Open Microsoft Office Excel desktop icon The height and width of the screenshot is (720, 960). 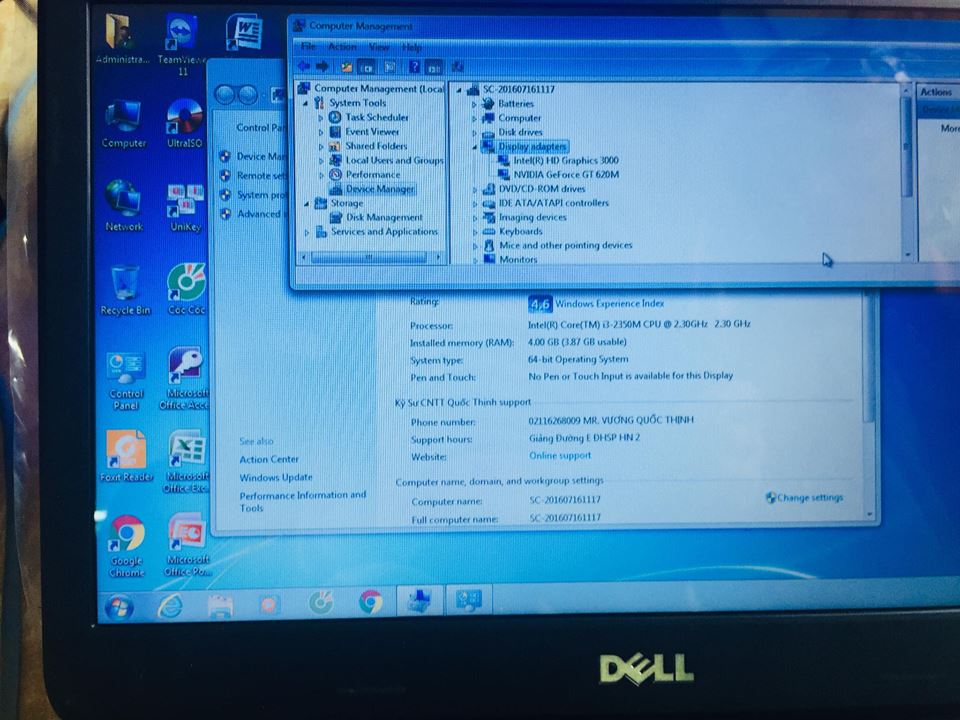click(x=186, y=461)
